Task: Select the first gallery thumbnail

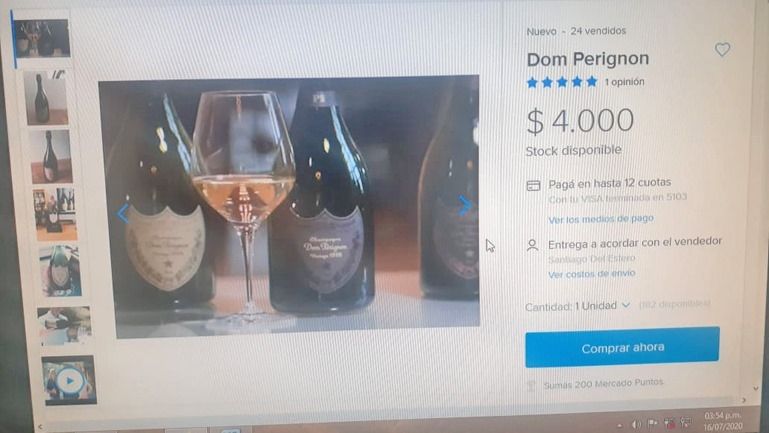Action: pos(43,38)
